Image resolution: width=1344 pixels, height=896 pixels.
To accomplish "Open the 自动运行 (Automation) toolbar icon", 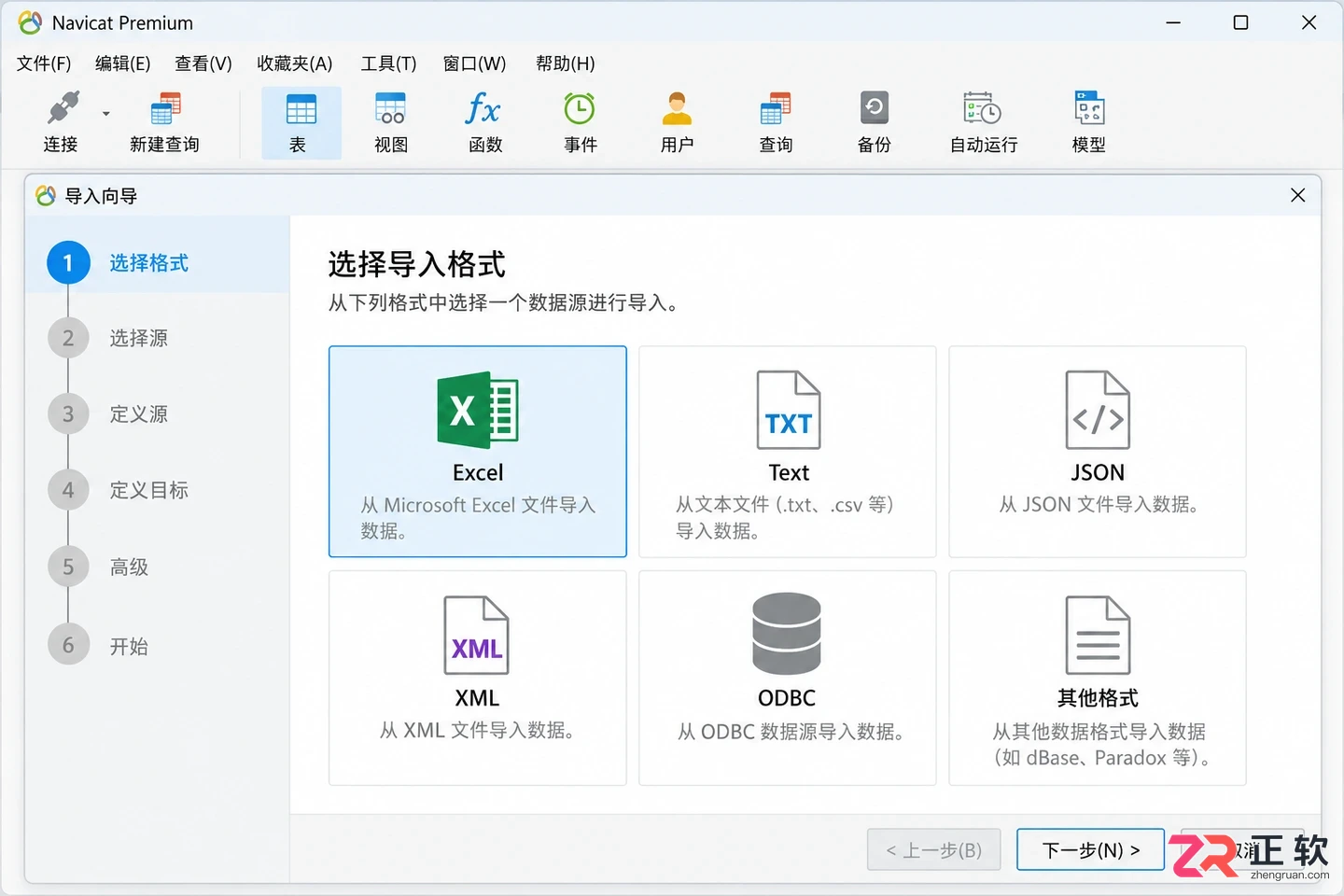I will point(984,122).
